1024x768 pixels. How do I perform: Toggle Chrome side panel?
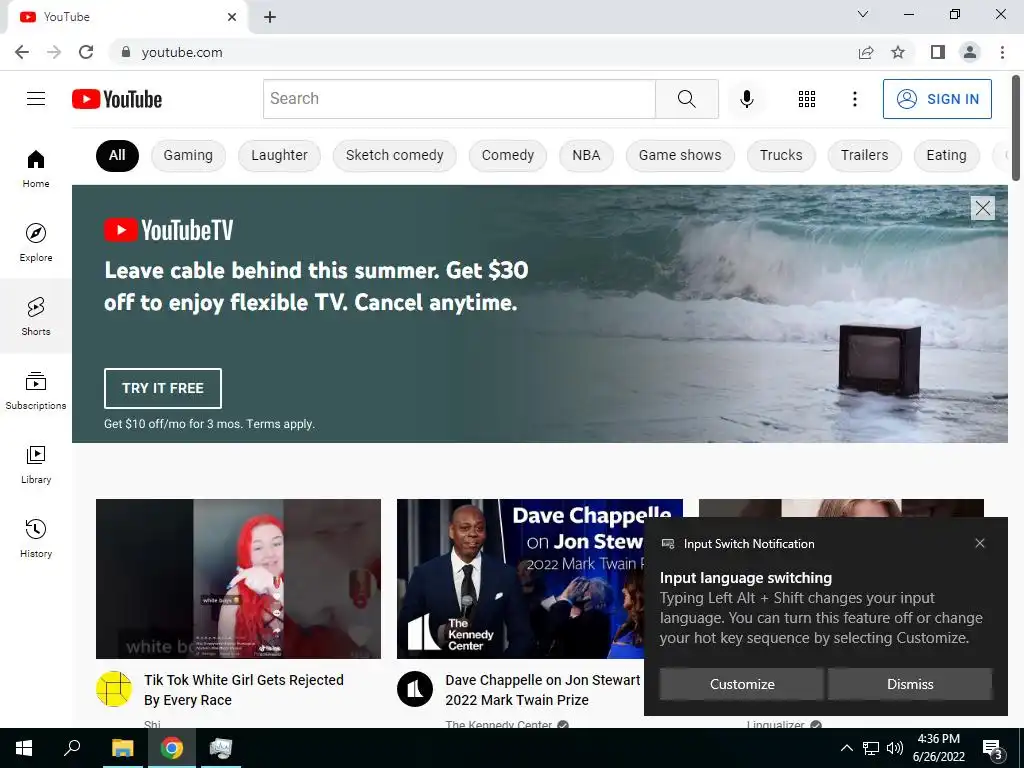[938, 52]
